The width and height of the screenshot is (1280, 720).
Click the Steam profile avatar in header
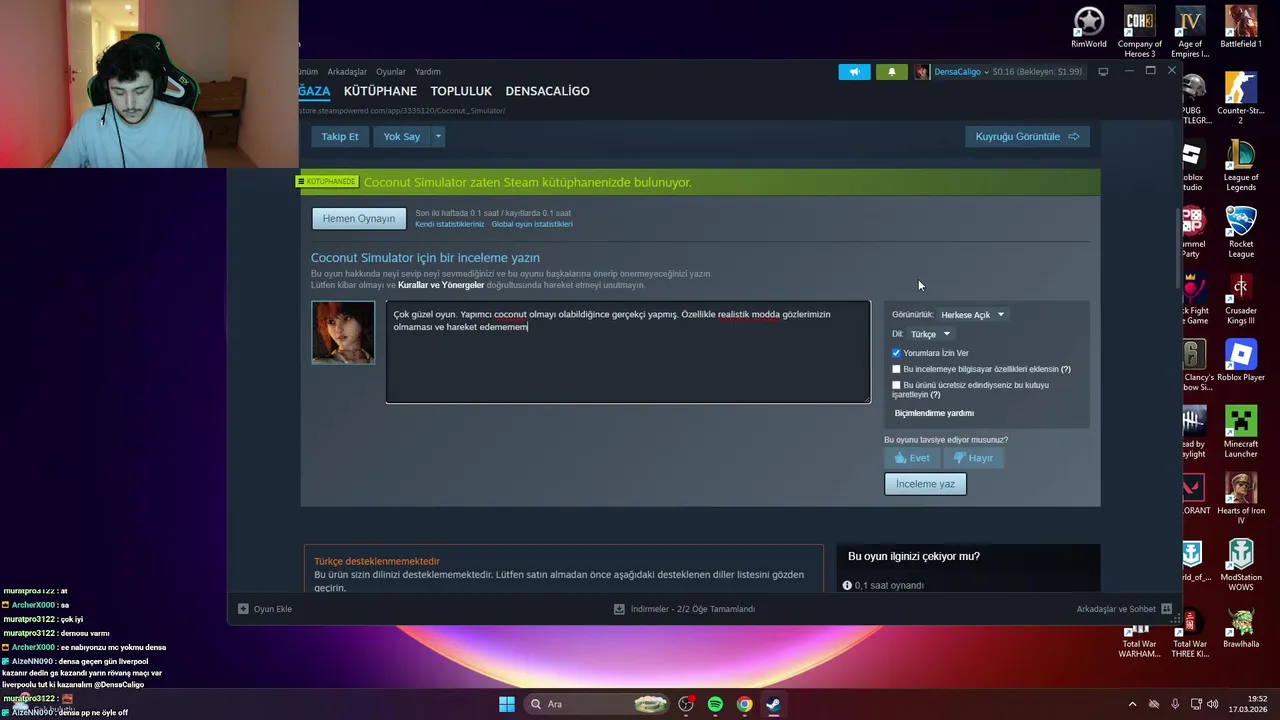(921, 72)
